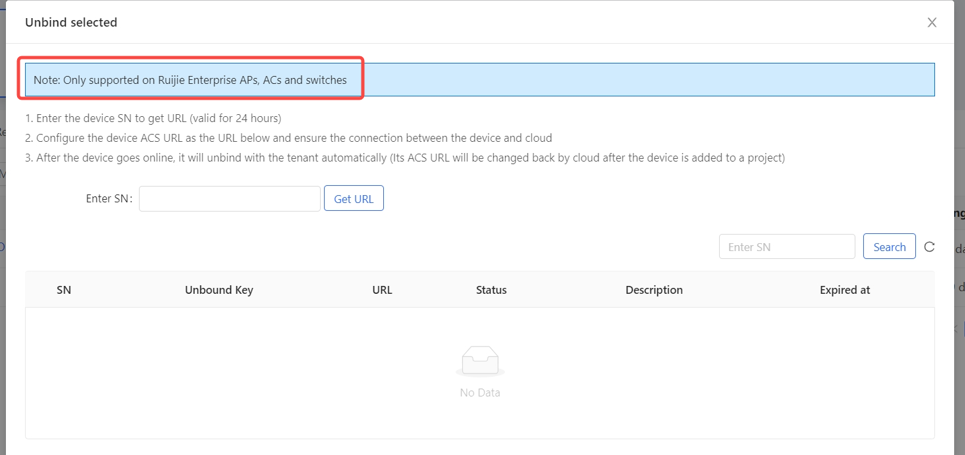Click the empty inbox No Data icon

coord(480,362)
